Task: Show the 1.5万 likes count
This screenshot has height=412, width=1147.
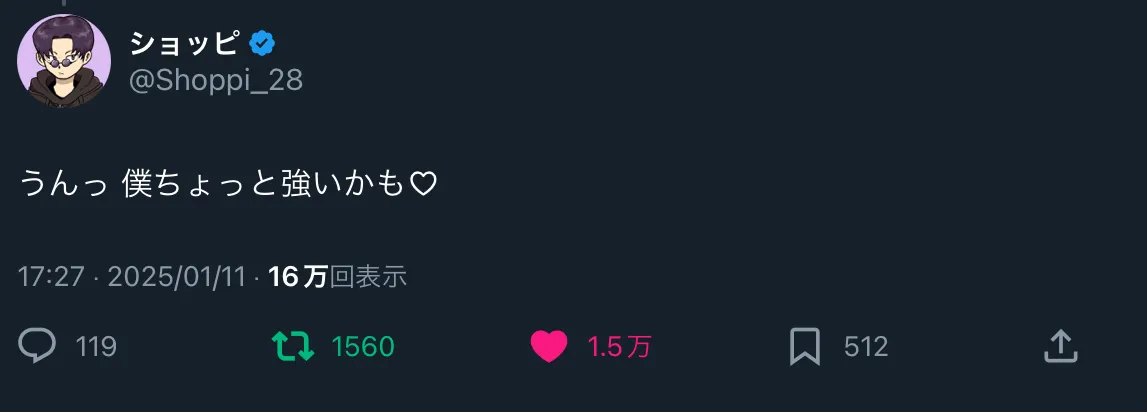Action: click(x=620, y=346)
